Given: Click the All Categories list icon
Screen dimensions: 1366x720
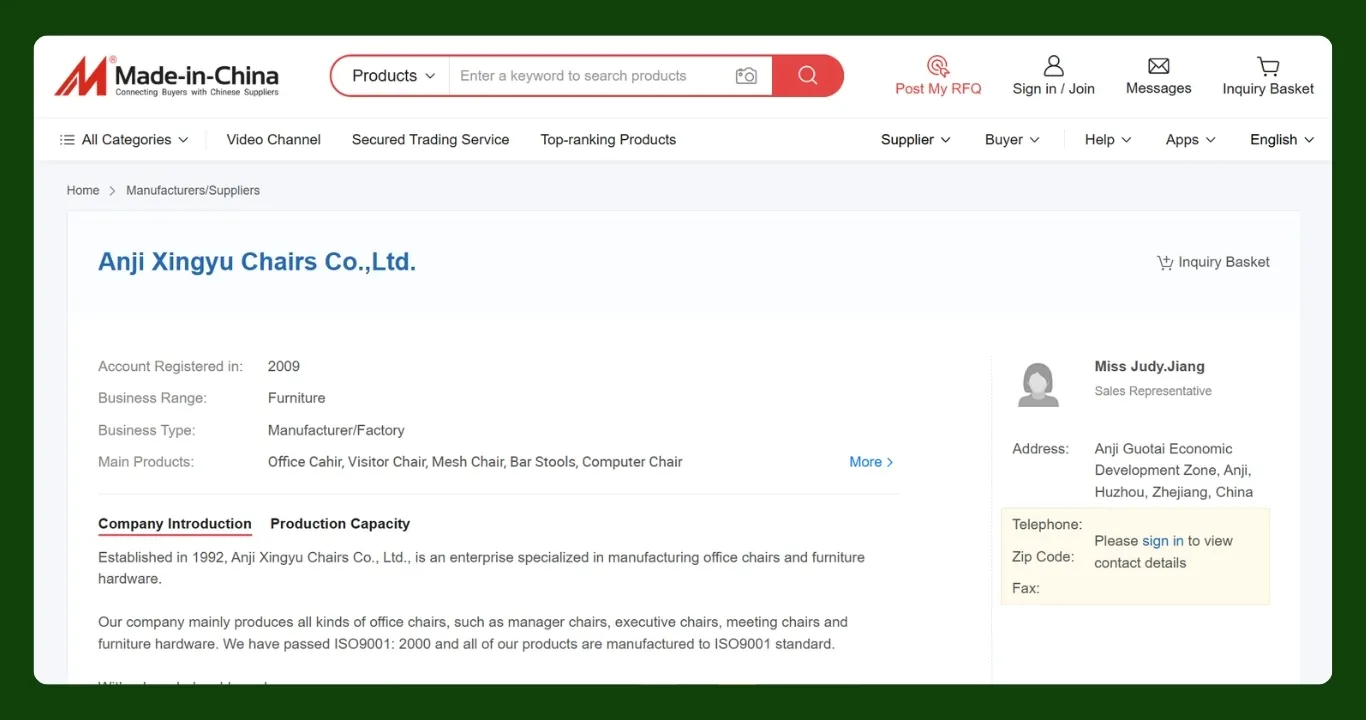Looking at the screenshot, I should tap(67, 140).
